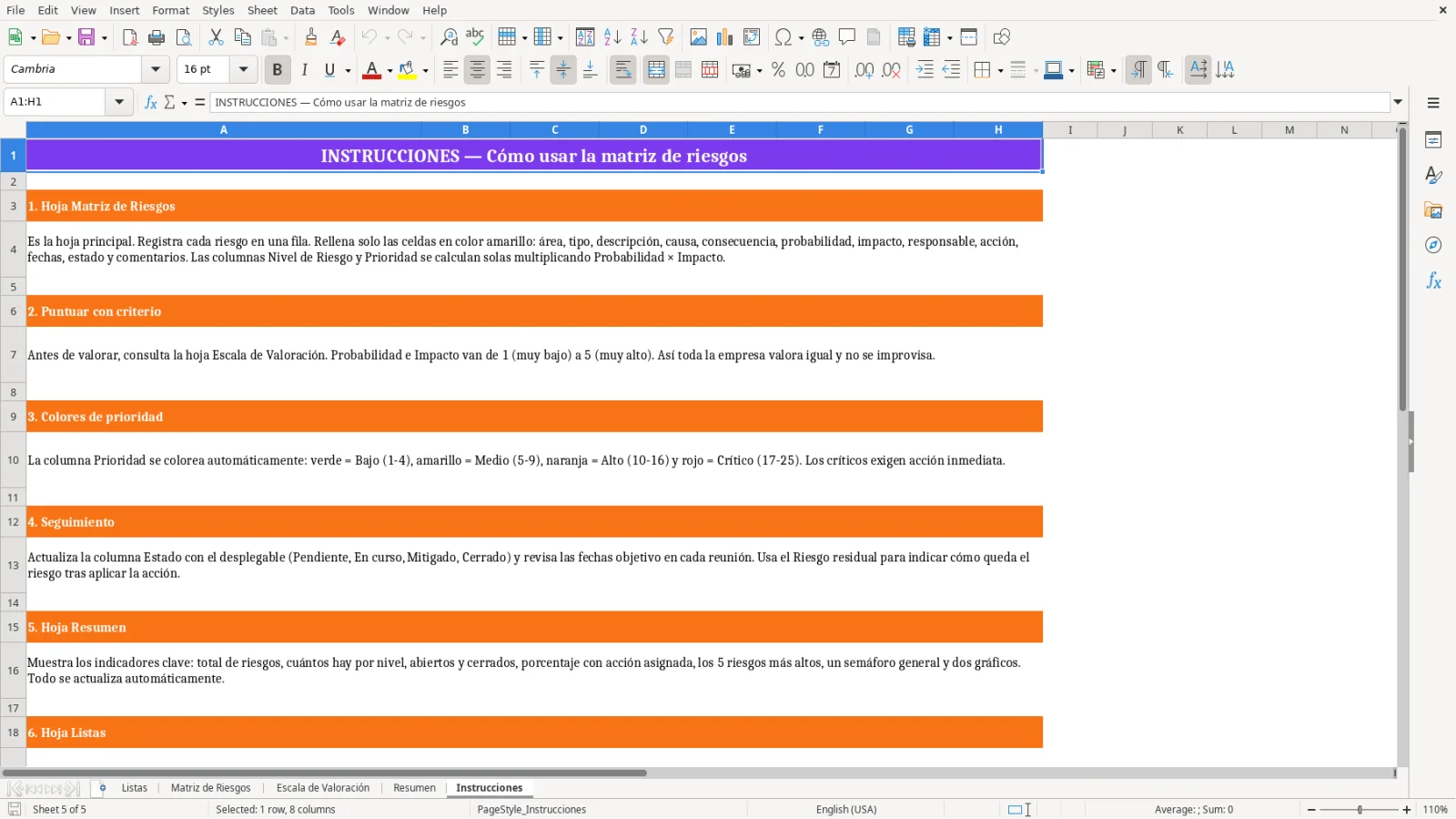This screenshot has width=1456, height=819.
Task: Click the zoom in plus button
Action: [1407, 809]
